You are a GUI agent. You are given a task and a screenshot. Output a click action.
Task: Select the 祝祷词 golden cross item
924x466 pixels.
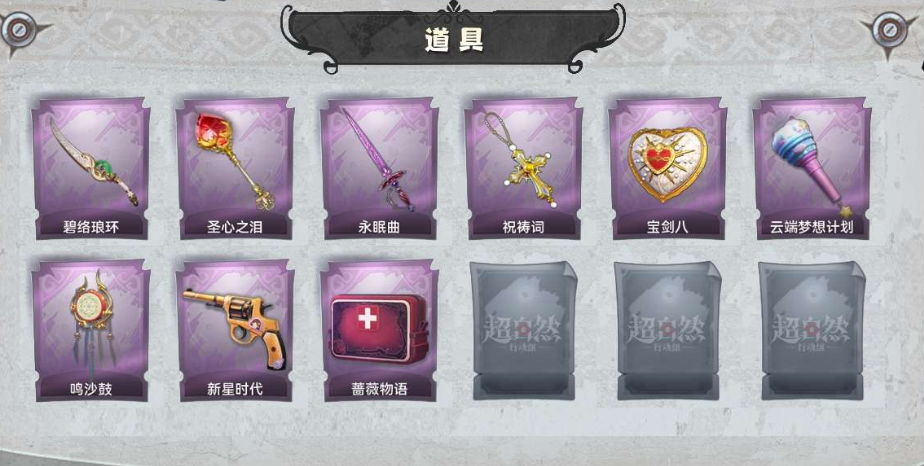pos(524,168)
